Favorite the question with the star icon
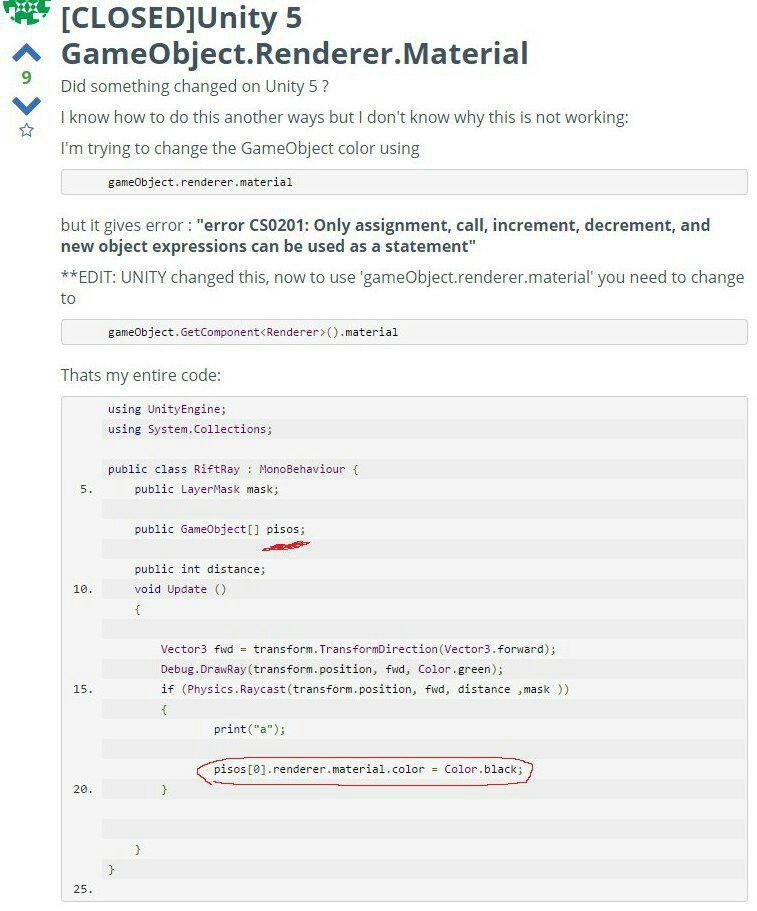This screenshot has height=911, width=757. coord(26,130)
